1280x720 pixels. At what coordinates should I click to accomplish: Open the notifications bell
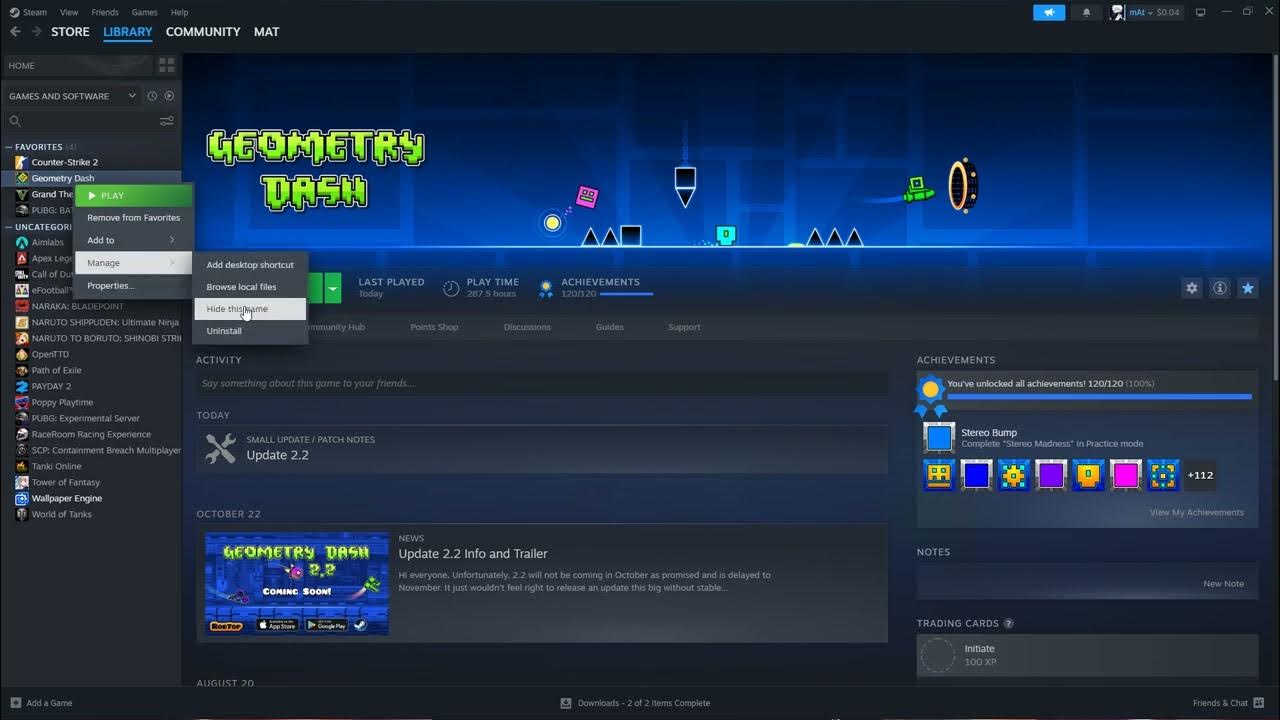coord(1087,12)
